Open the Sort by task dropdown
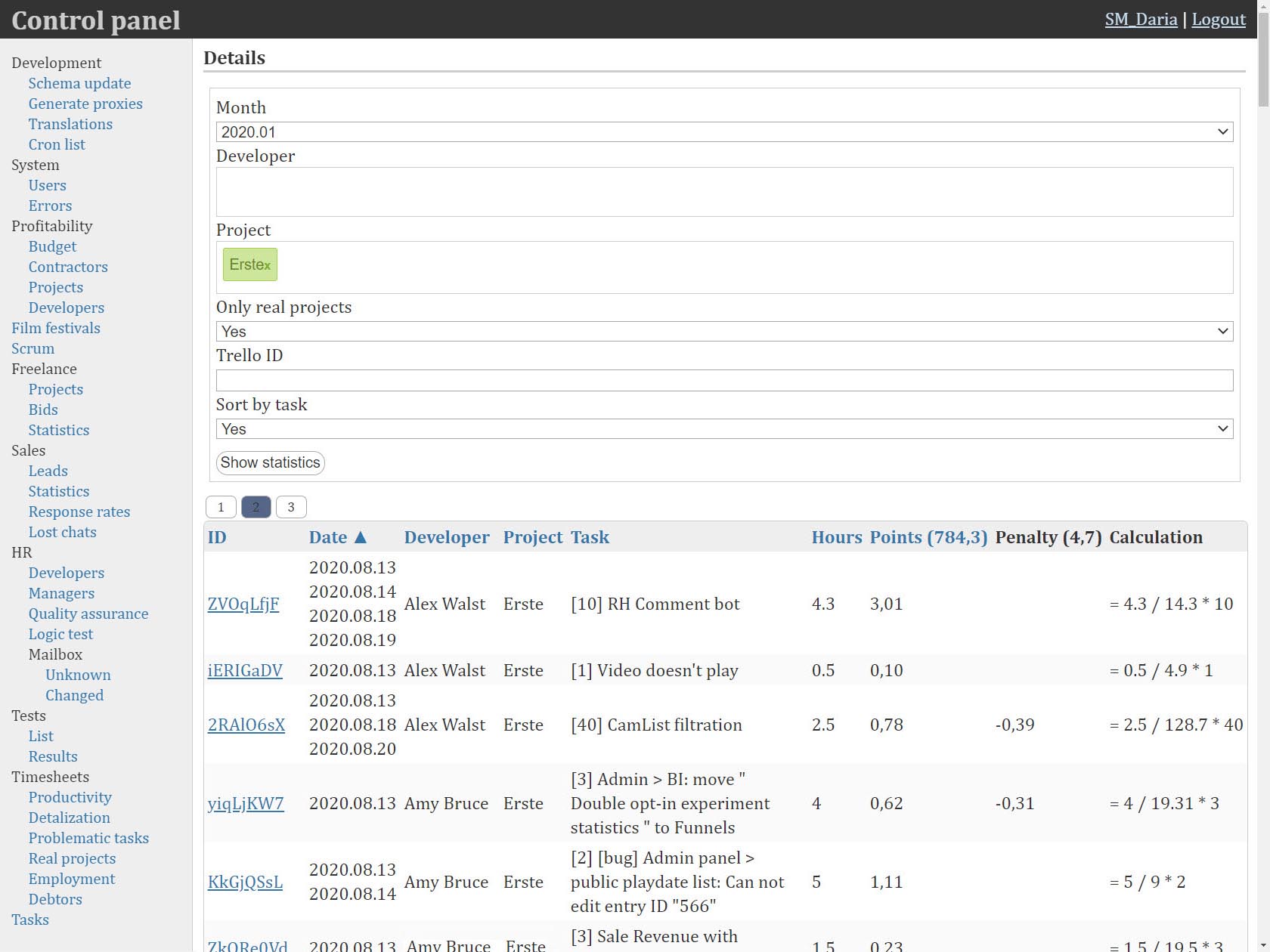This screenshot has width=1270, height=952. [723, 428]
